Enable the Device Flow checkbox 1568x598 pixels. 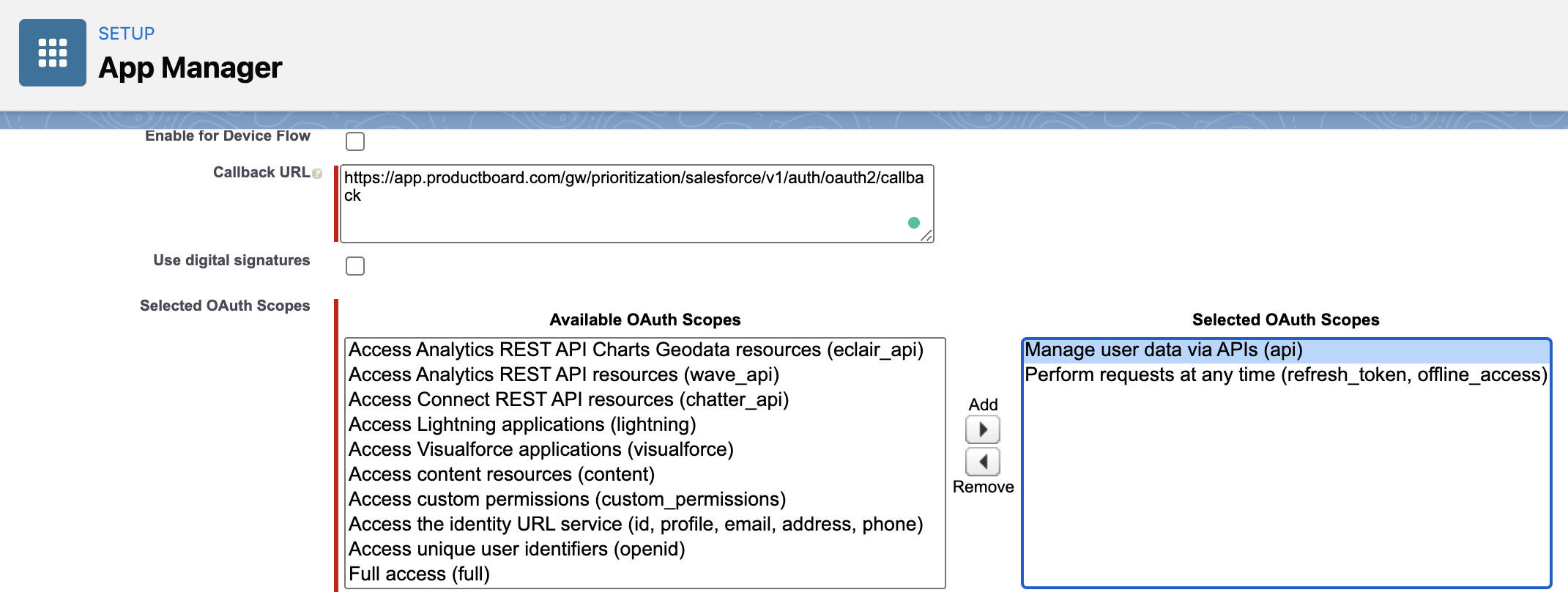click(x=355, y=141)
